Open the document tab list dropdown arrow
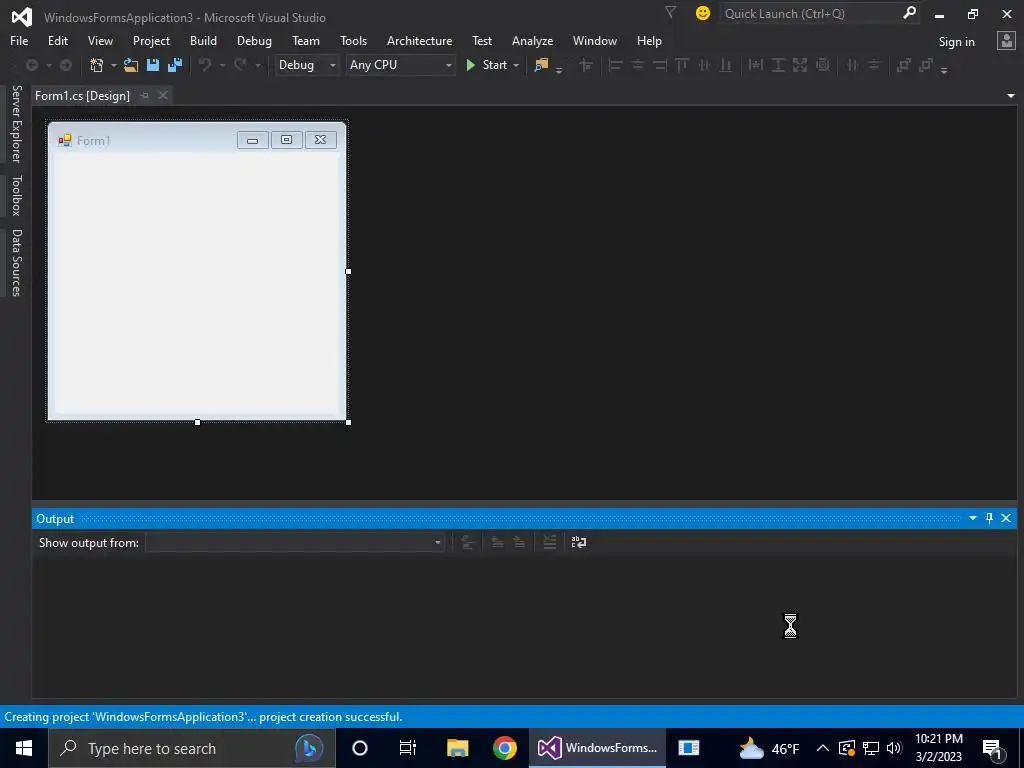The width and height of the screenshot is (1024, 768). [1010, 96]
